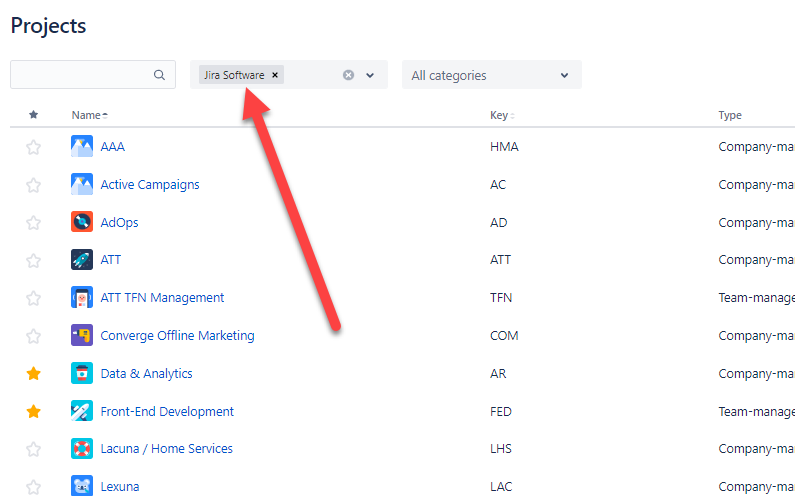Open the ATT project link
795x496 pixels.
click(111, 260)
